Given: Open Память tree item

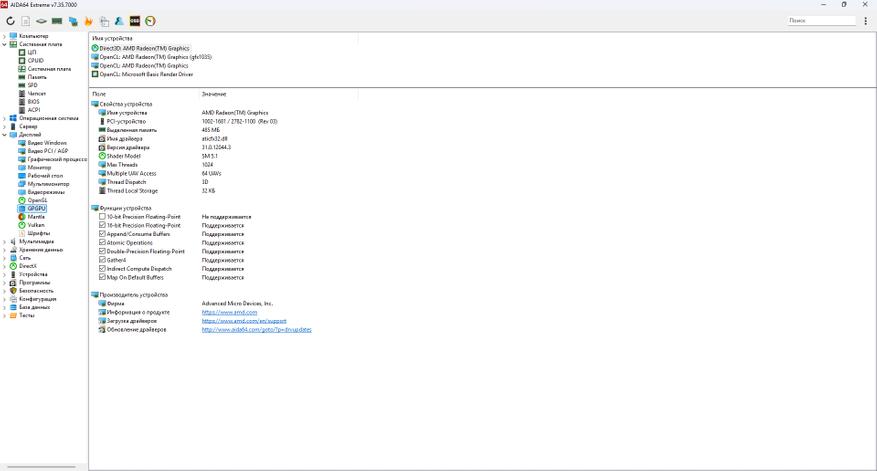Looking at the screenshot, I should pyautogui.click(x=37, y=77).
